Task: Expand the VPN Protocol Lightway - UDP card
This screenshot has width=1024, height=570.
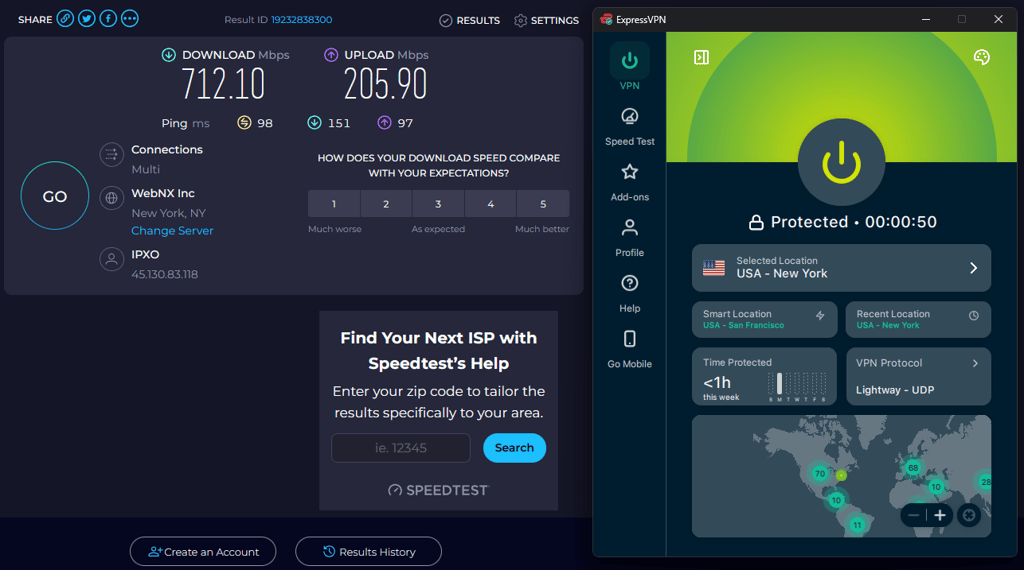Action: coord(918,376)
